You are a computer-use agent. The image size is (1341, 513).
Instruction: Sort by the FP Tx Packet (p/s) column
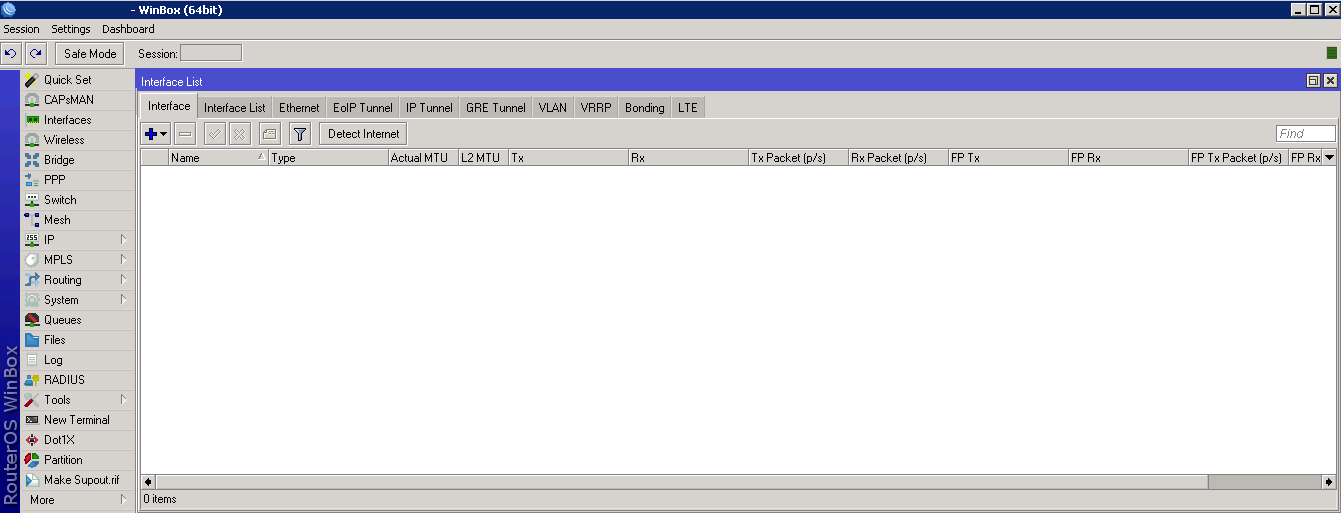point(1239,157)
